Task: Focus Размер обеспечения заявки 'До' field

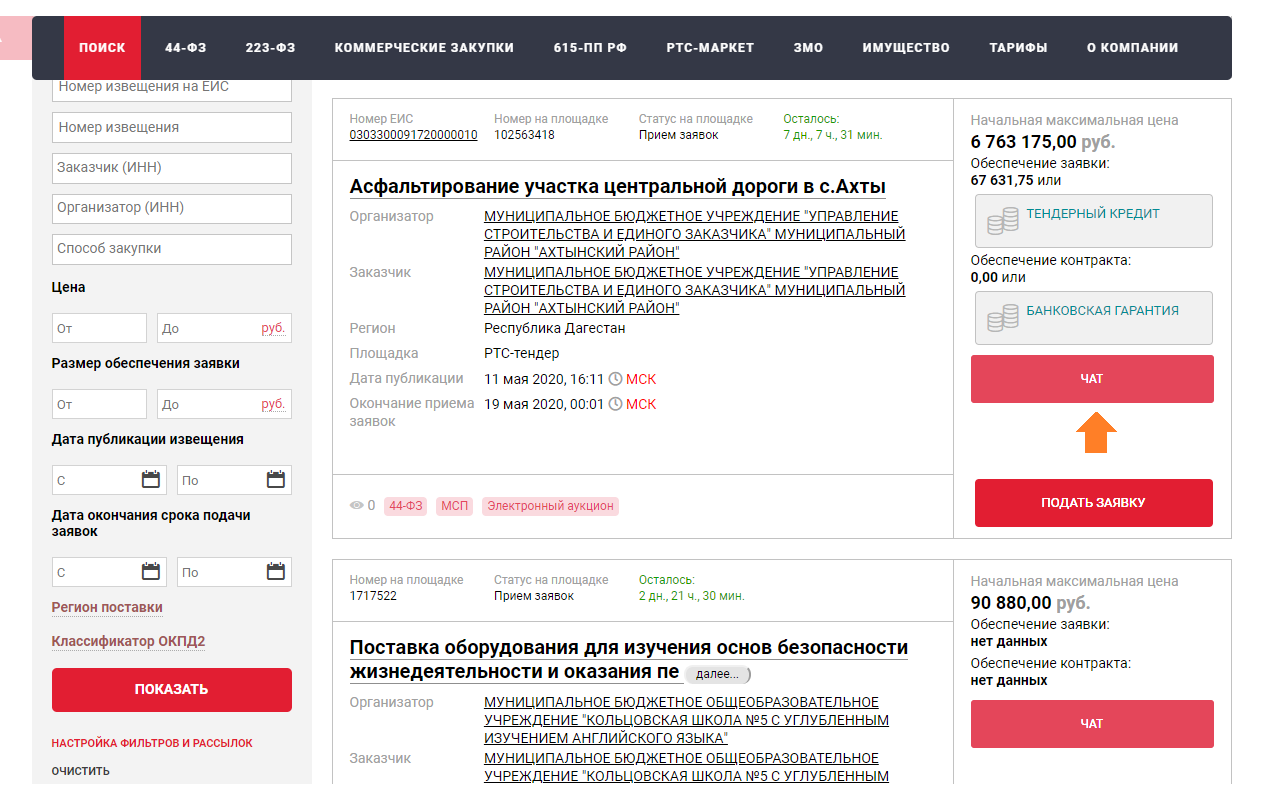Action: pos(224,404)
